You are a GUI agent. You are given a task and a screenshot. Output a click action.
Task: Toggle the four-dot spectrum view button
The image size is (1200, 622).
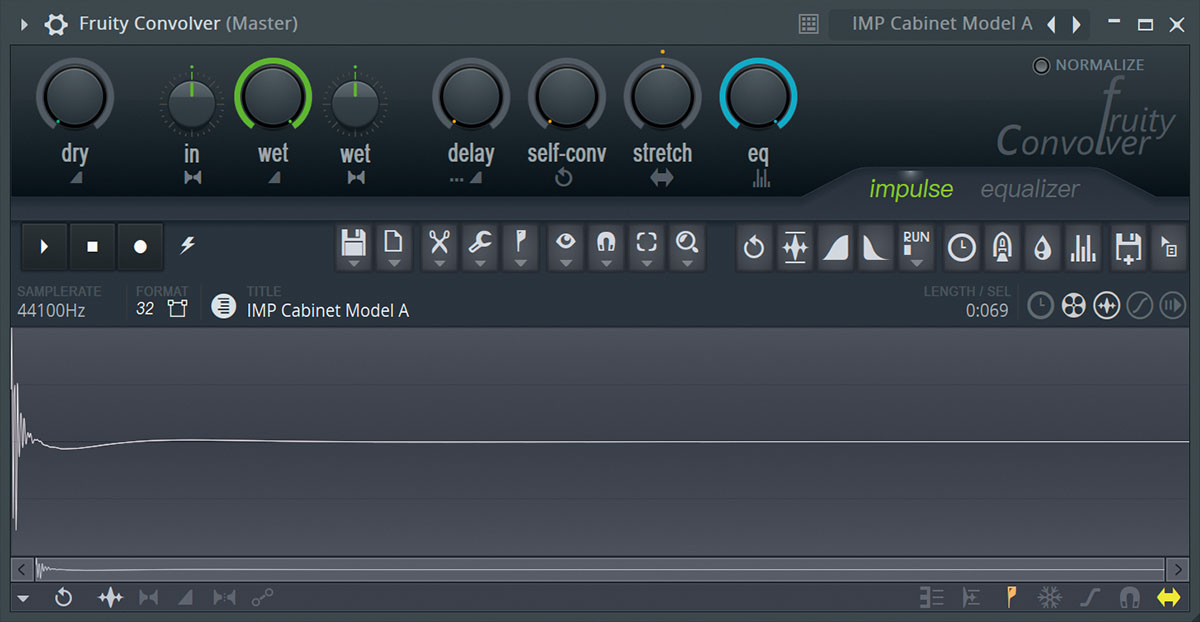click(1074, 306)
